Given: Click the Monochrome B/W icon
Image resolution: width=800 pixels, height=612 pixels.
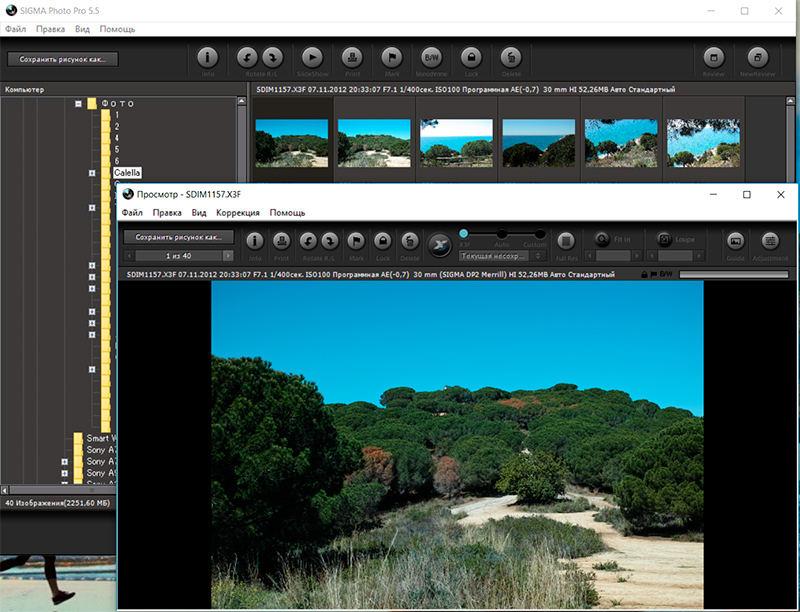Looking at the screenshot, I should (x=432, y=58).
